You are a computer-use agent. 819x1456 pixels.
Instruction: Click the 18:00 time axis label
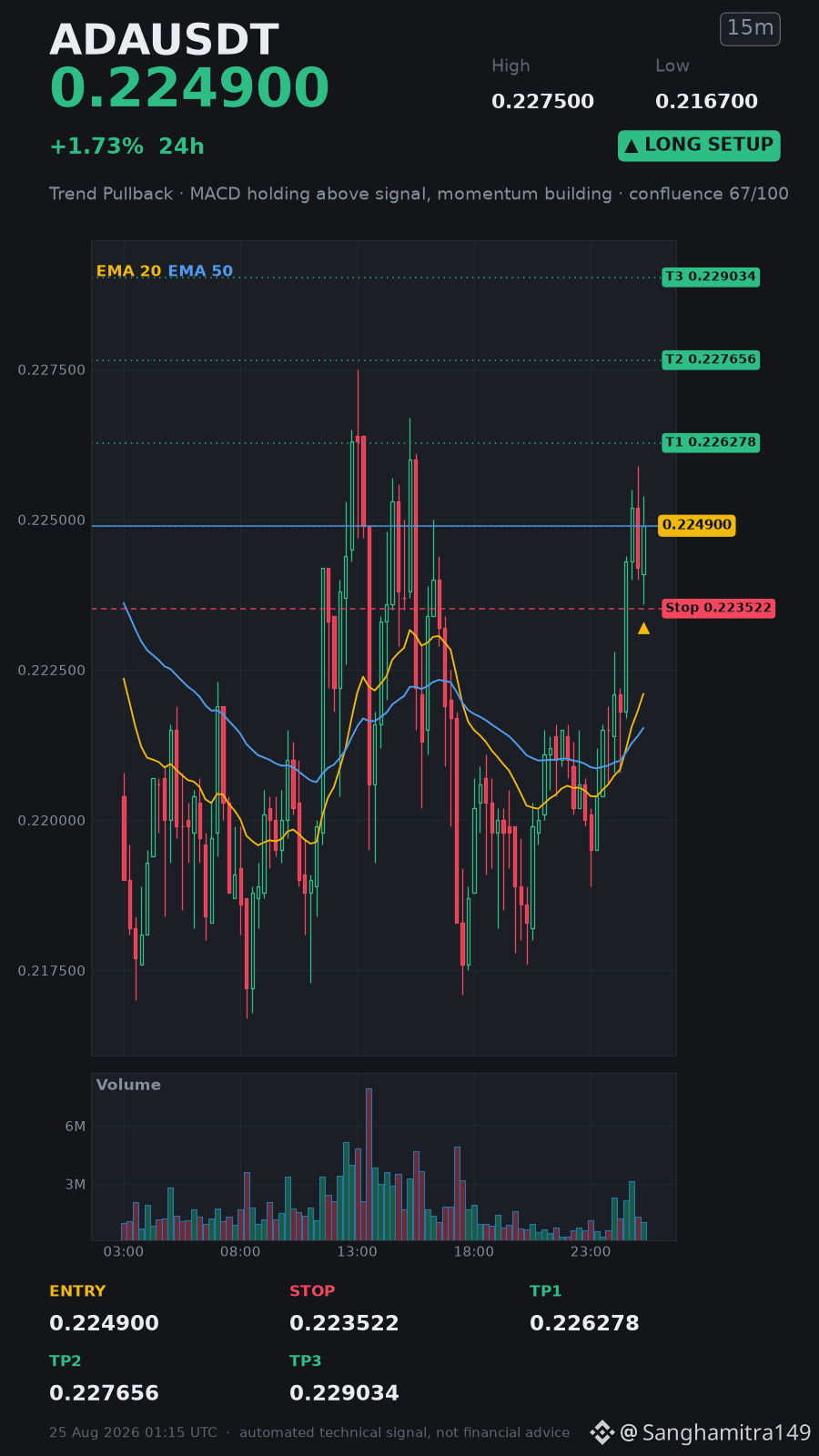[474, 1252]
